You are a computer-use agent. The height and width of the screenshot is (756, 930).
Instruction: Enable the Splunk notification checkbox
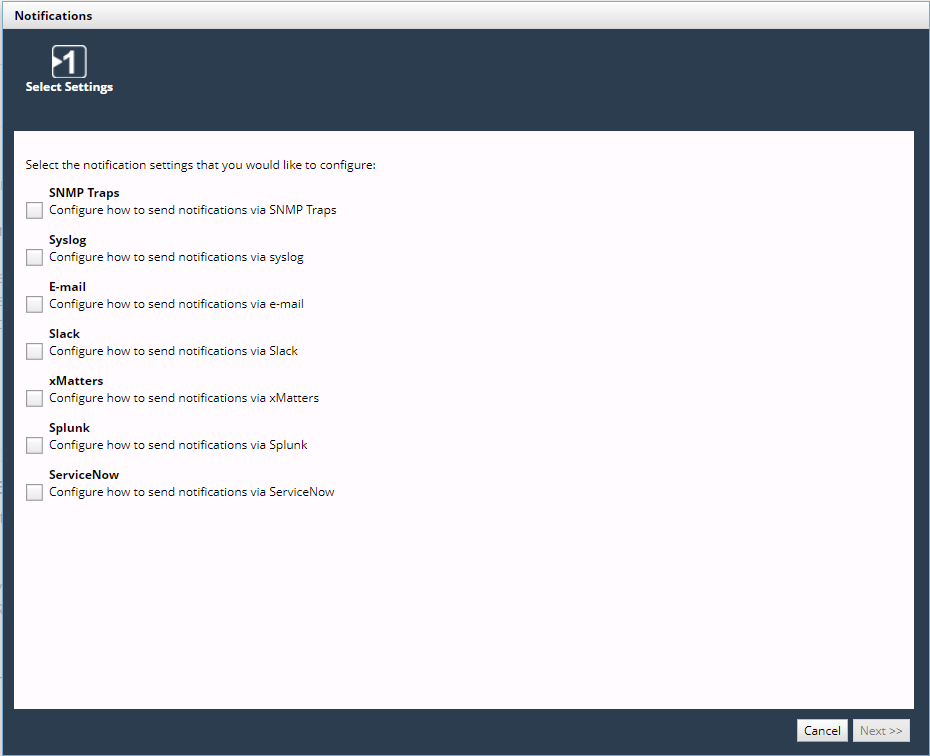click(x=35, y=446)
